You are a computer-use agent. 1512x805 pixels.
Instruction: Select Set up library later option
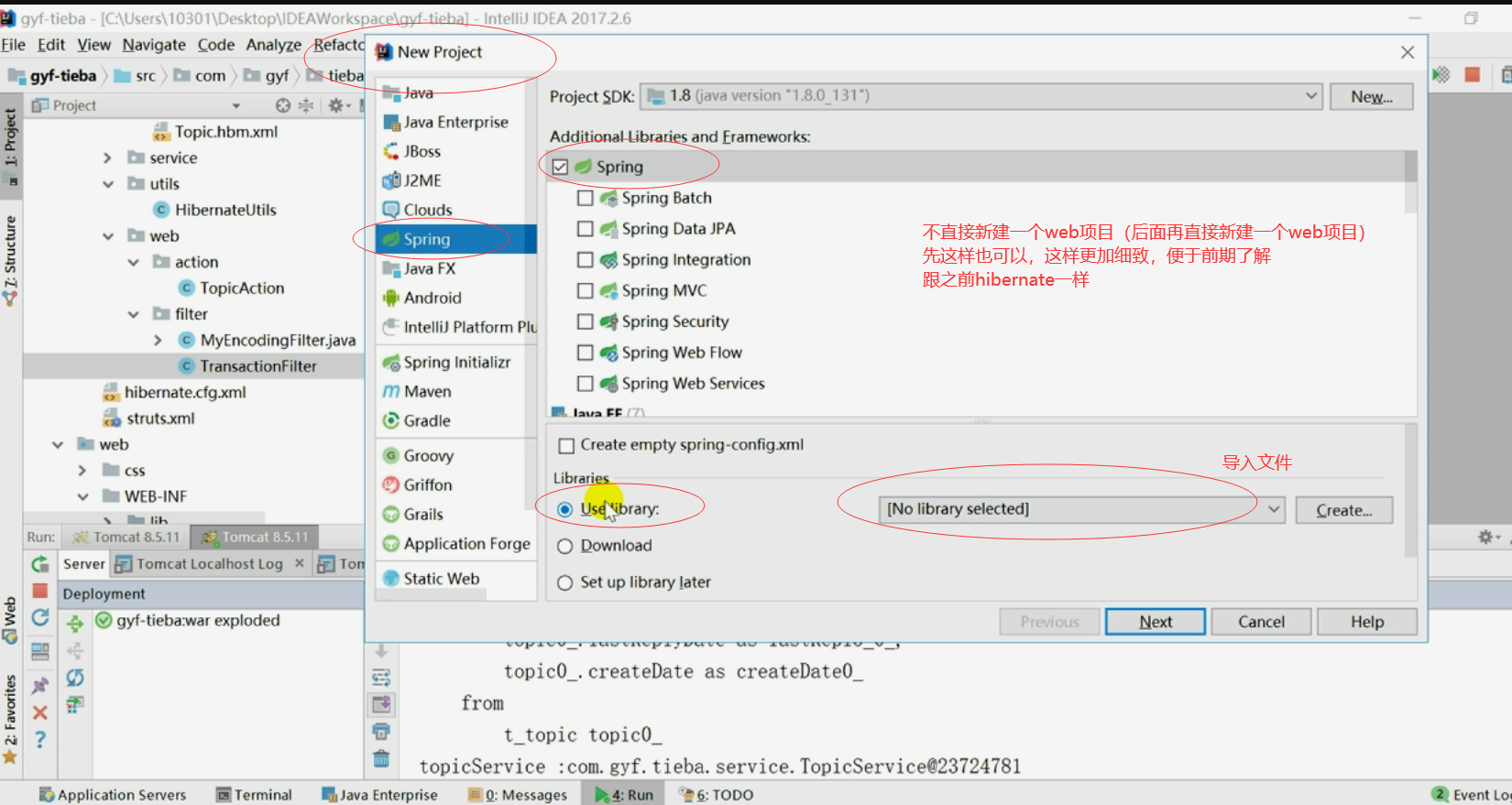(564, 582)
